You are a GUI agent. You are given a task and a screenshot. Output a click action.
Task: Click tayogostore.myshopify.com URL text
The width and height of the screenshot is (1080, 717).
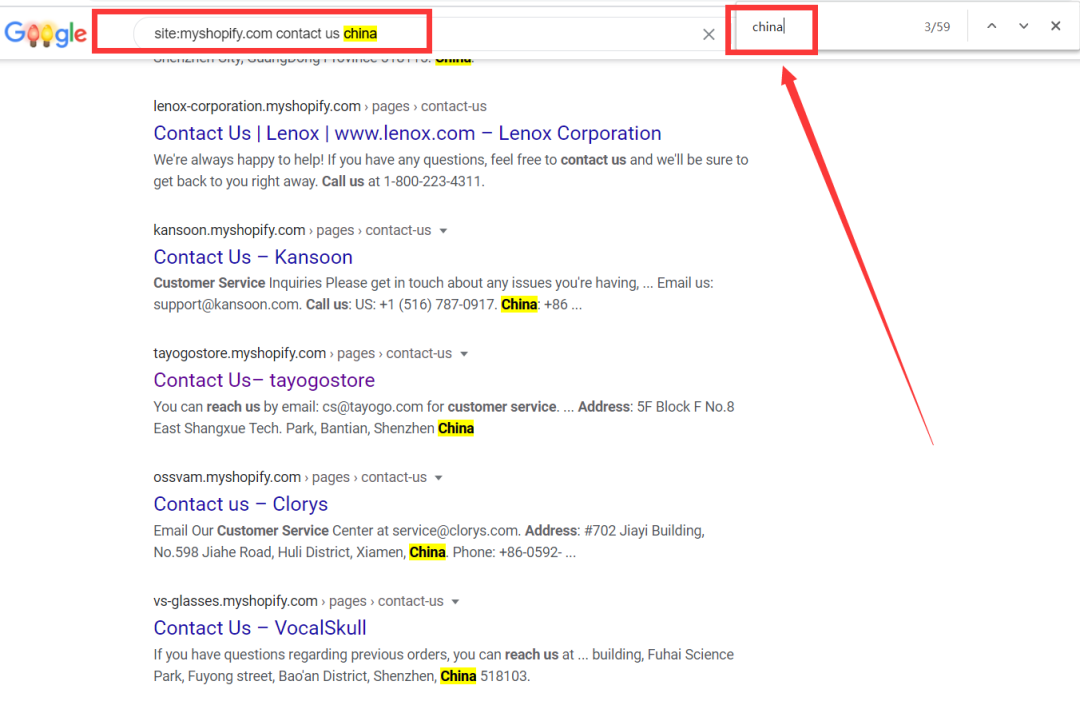coord(240,353)
